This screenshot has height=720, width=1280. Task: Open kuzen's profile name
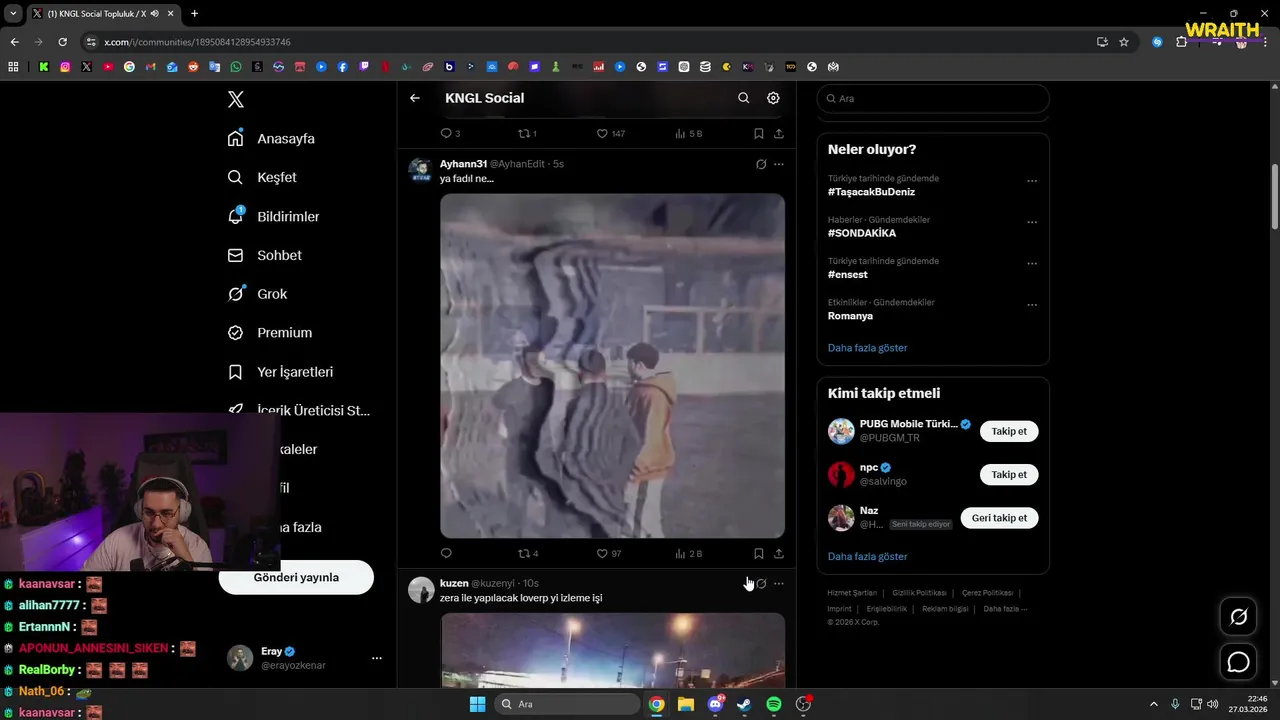tap(454, 583)
